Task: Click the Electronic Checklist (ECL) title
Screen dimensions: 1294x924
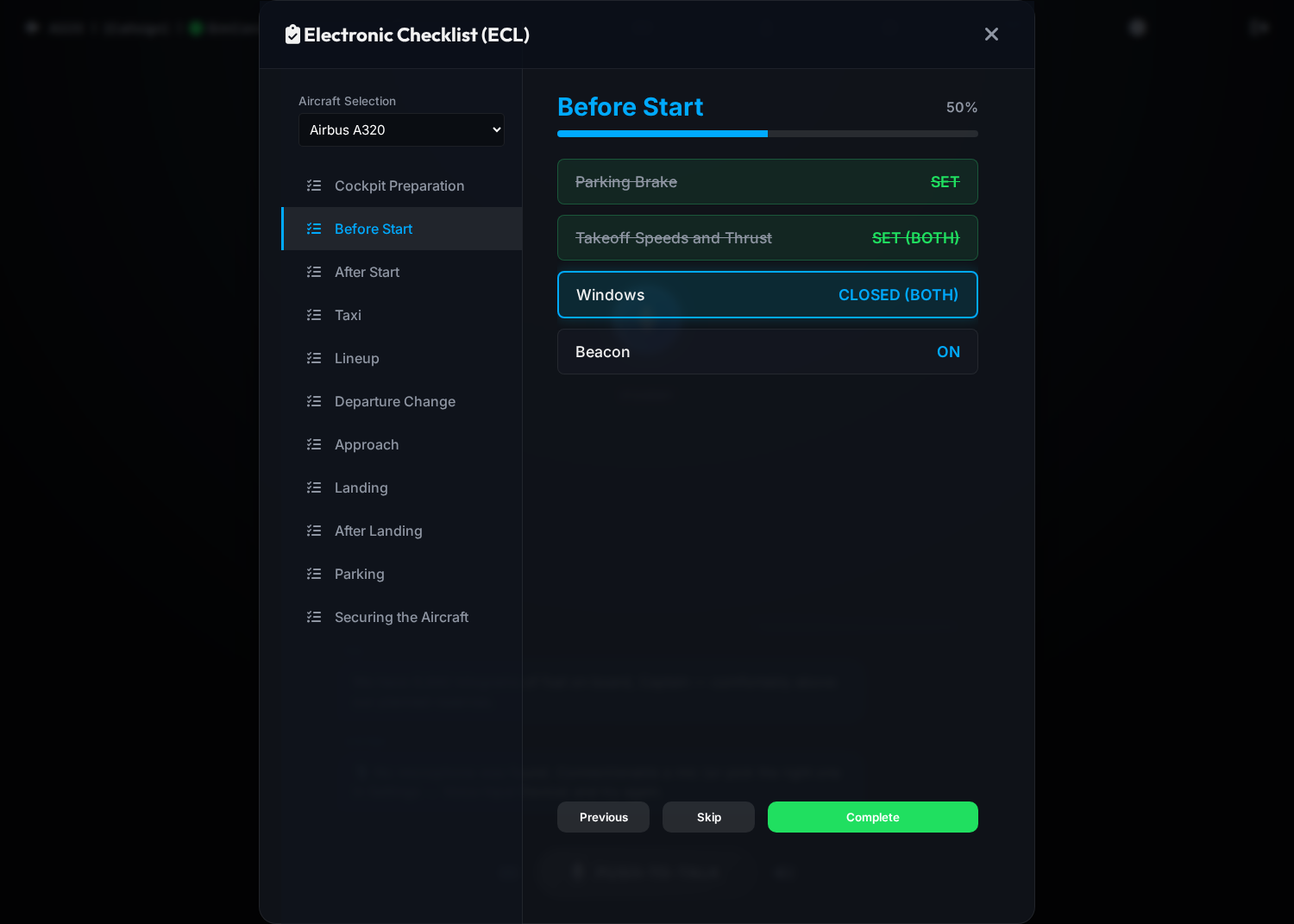Action: 417,35
